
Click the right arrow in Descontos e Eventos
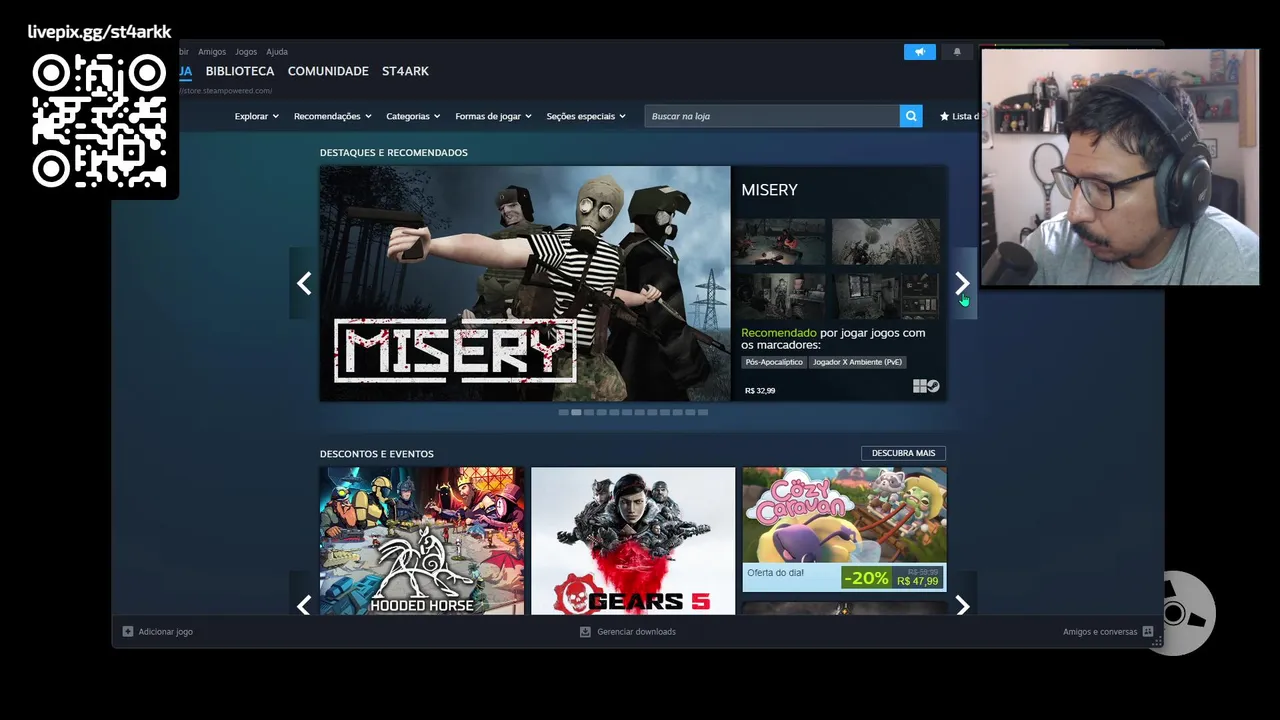pyautogui.click(x=962, y=605)
